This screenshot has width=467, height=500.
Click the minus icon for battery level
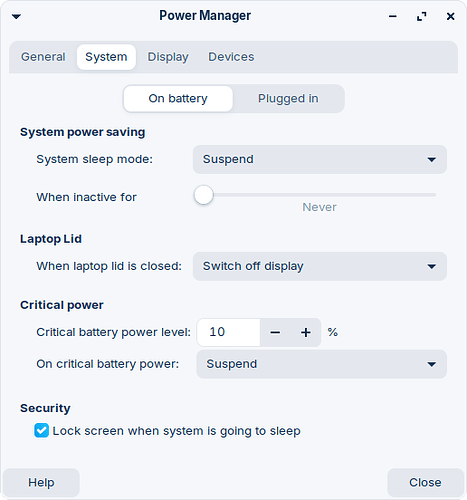[x=275, y=332]
